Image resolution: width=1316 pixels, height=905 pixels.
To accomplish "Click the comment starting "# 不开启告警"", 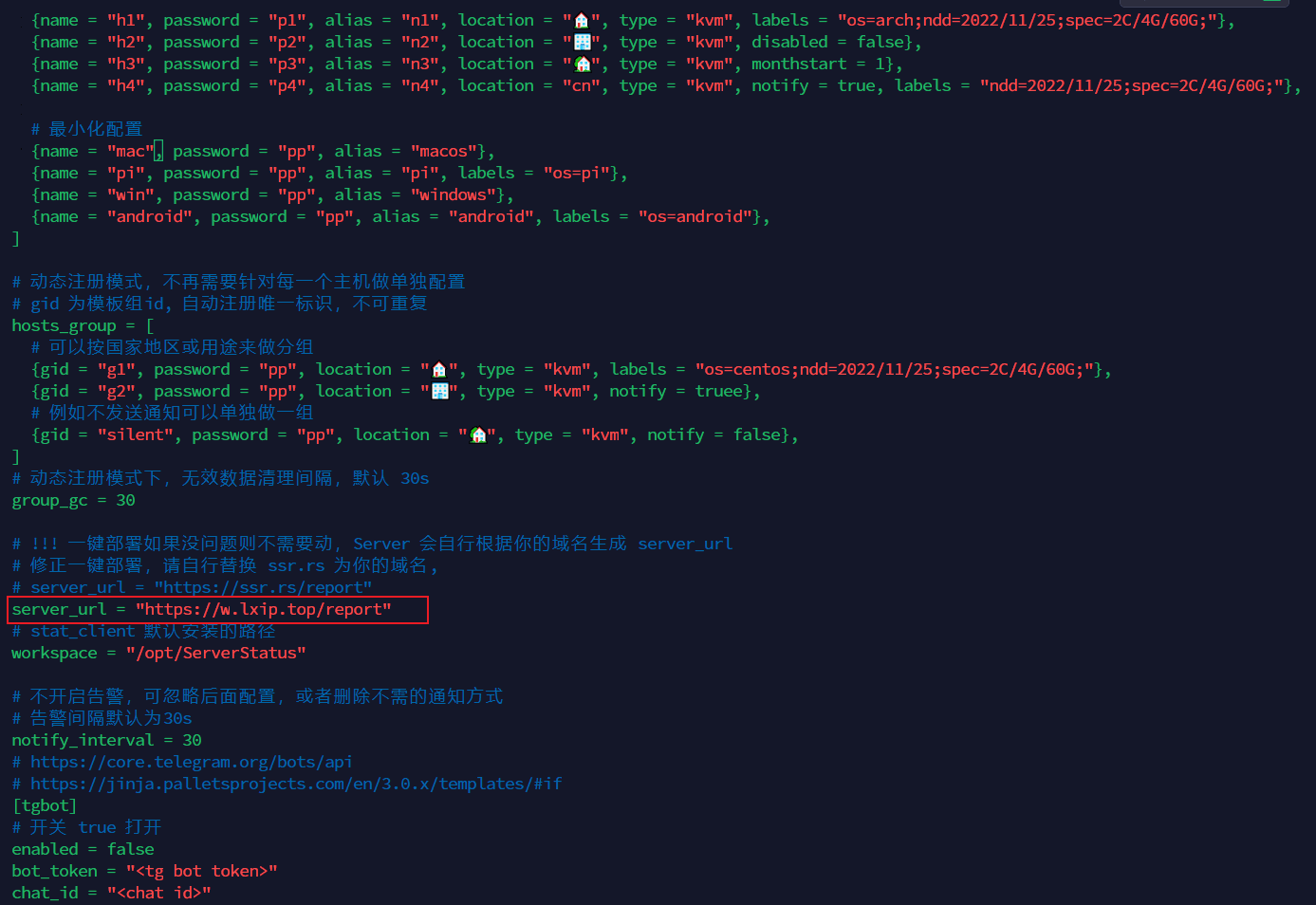I will (x=257, y=696).
